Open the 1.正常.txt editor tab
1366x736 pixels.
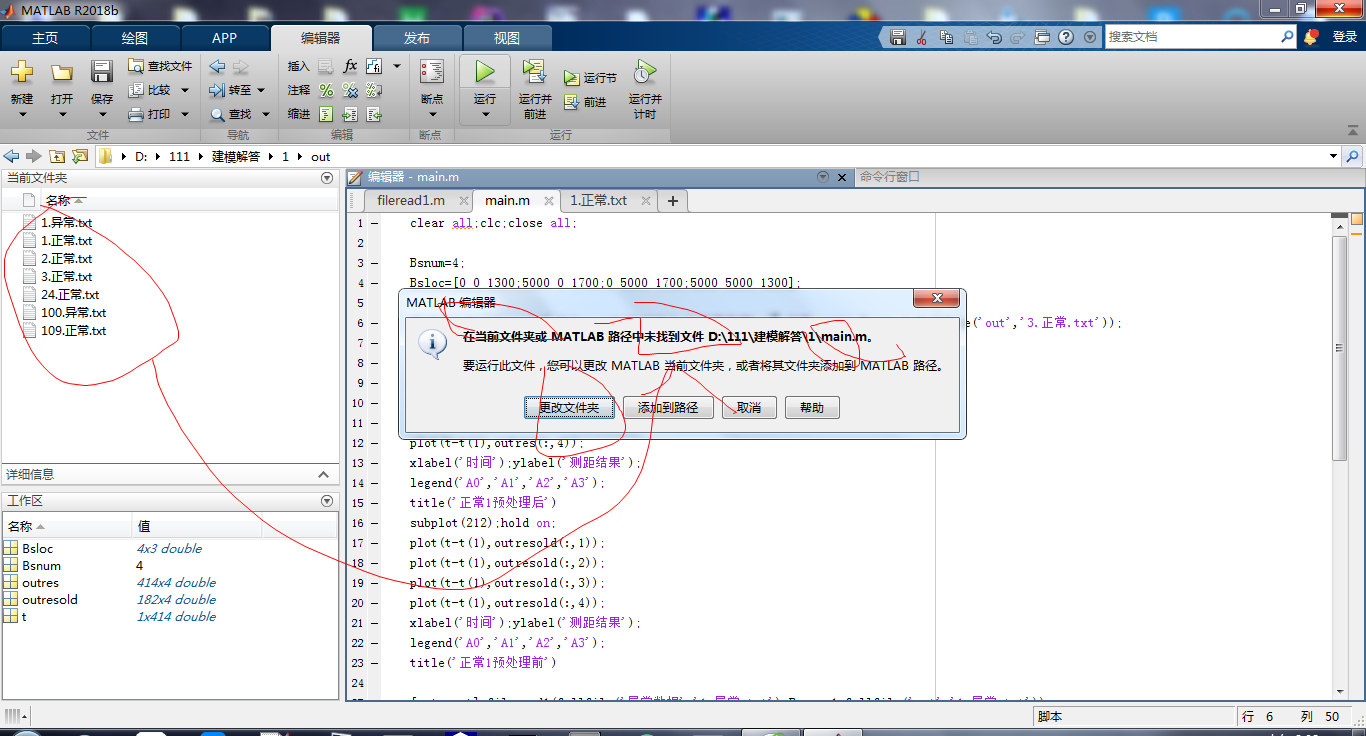coord(598,200)
